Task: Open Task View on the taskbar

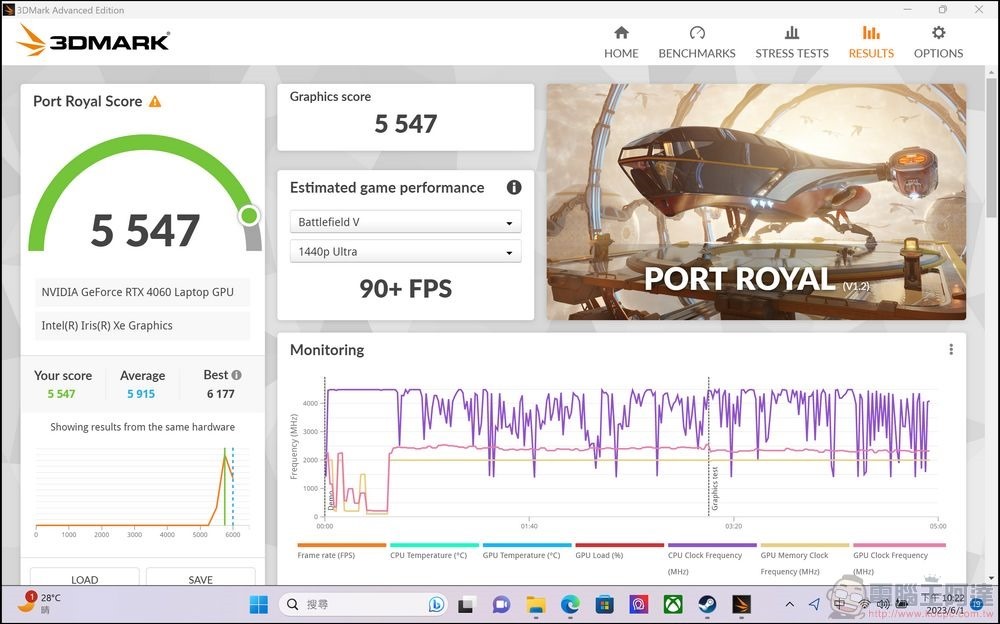Action: pos(466,604)
